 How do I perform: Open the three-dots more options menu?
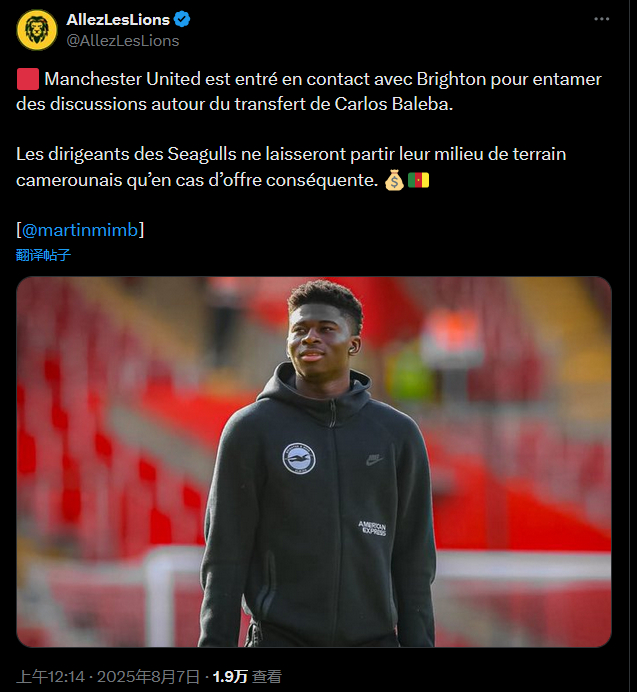(x=601, y=19)
